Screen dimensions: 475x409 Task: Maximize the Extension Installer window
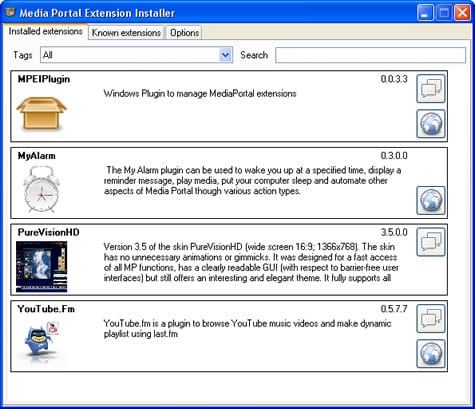pos(444,13)
